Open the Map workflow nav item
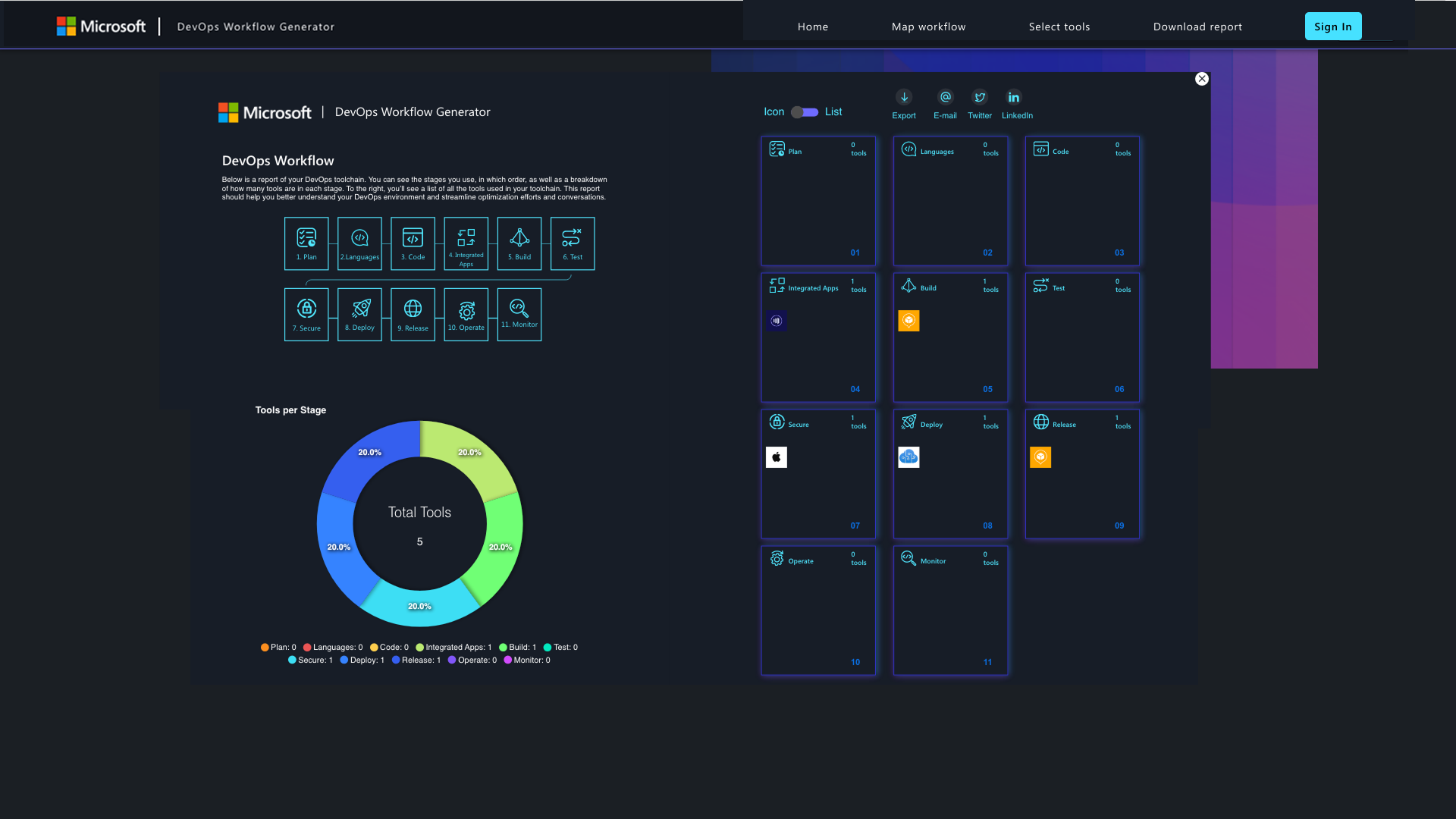Screen dimensions: 1456x819 (929, 27)
